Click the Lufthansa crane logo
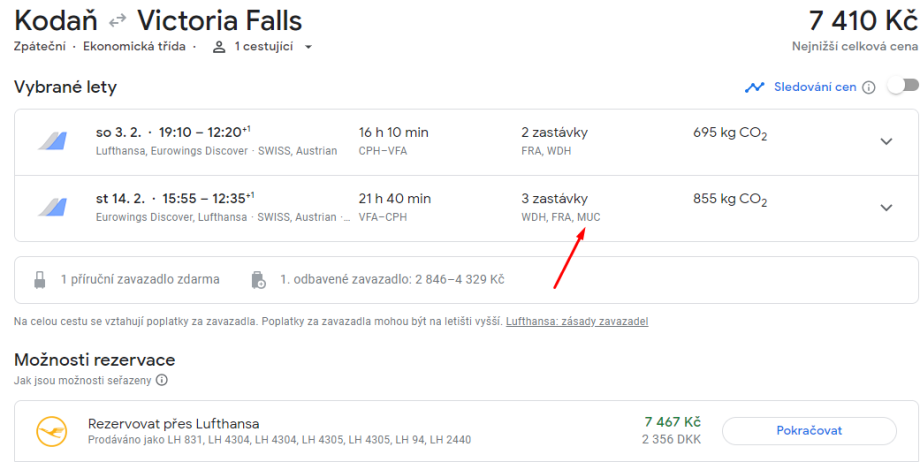Image resolution: width=920 pixels, height=462 pixels. 50,431
